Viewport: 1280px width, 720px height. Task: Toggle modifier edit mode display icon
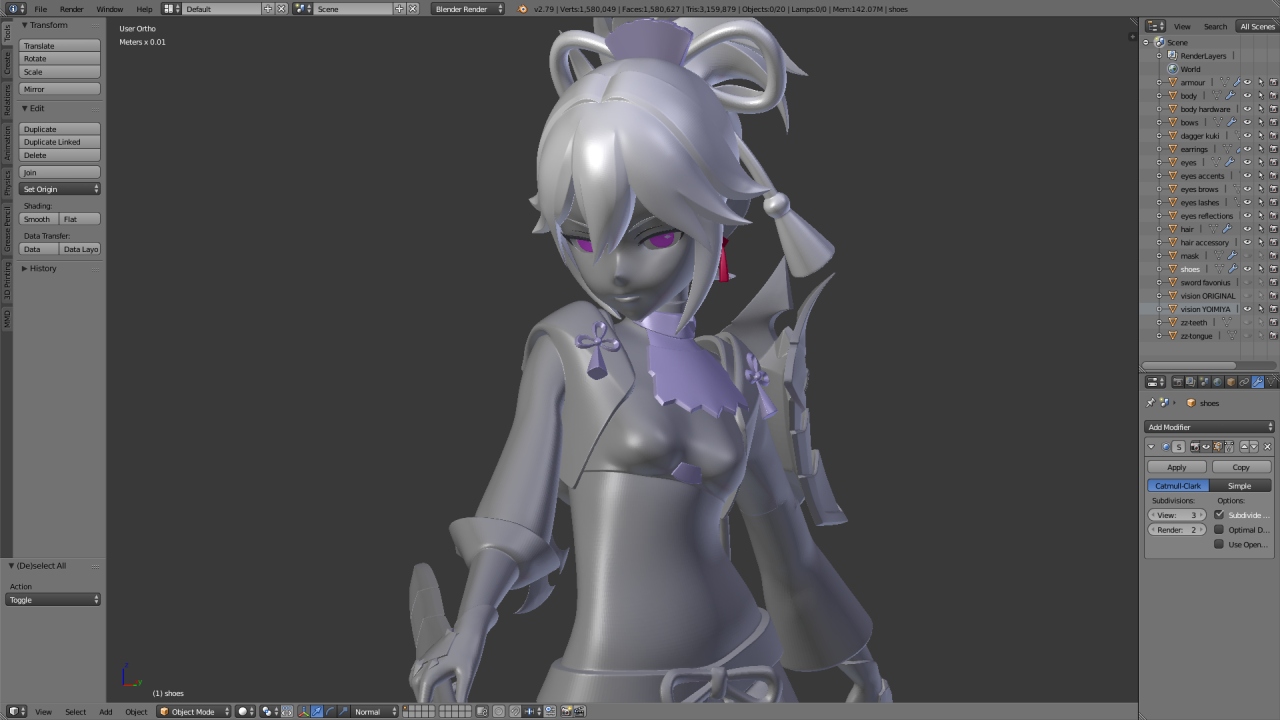pos(1218,446)
